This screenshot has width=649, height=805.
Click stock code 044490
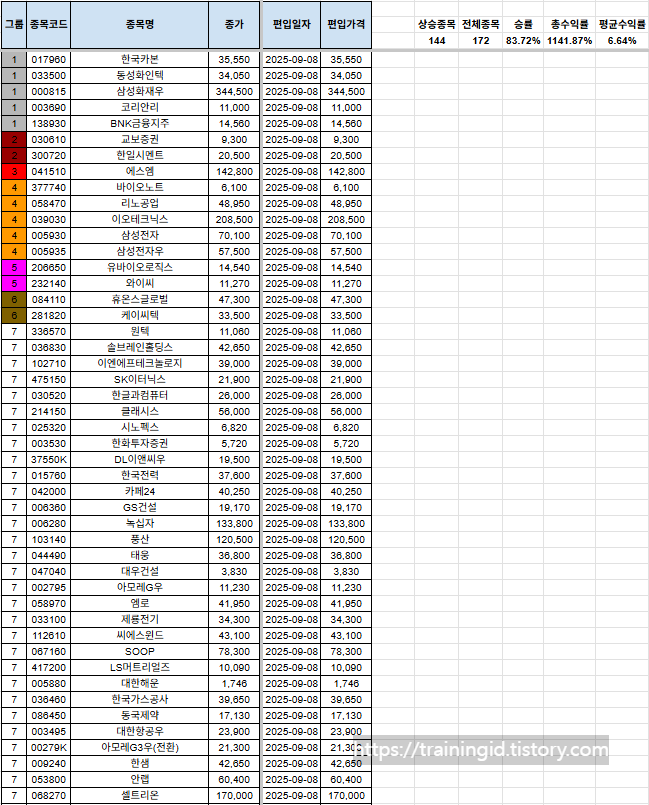click(48, 555)
